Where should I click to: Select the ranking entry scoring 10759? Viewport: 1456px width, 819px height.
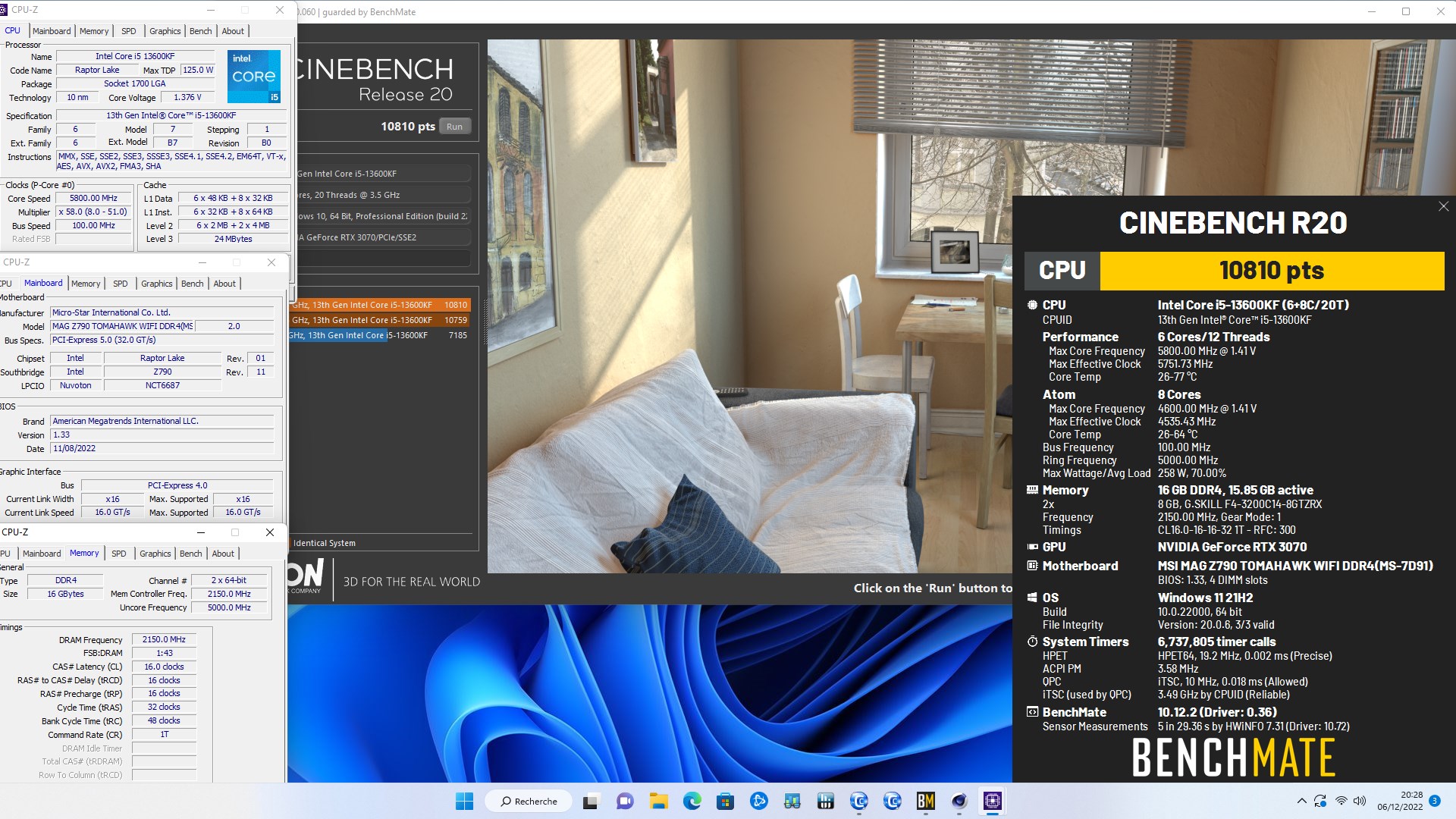click(379, 320)
